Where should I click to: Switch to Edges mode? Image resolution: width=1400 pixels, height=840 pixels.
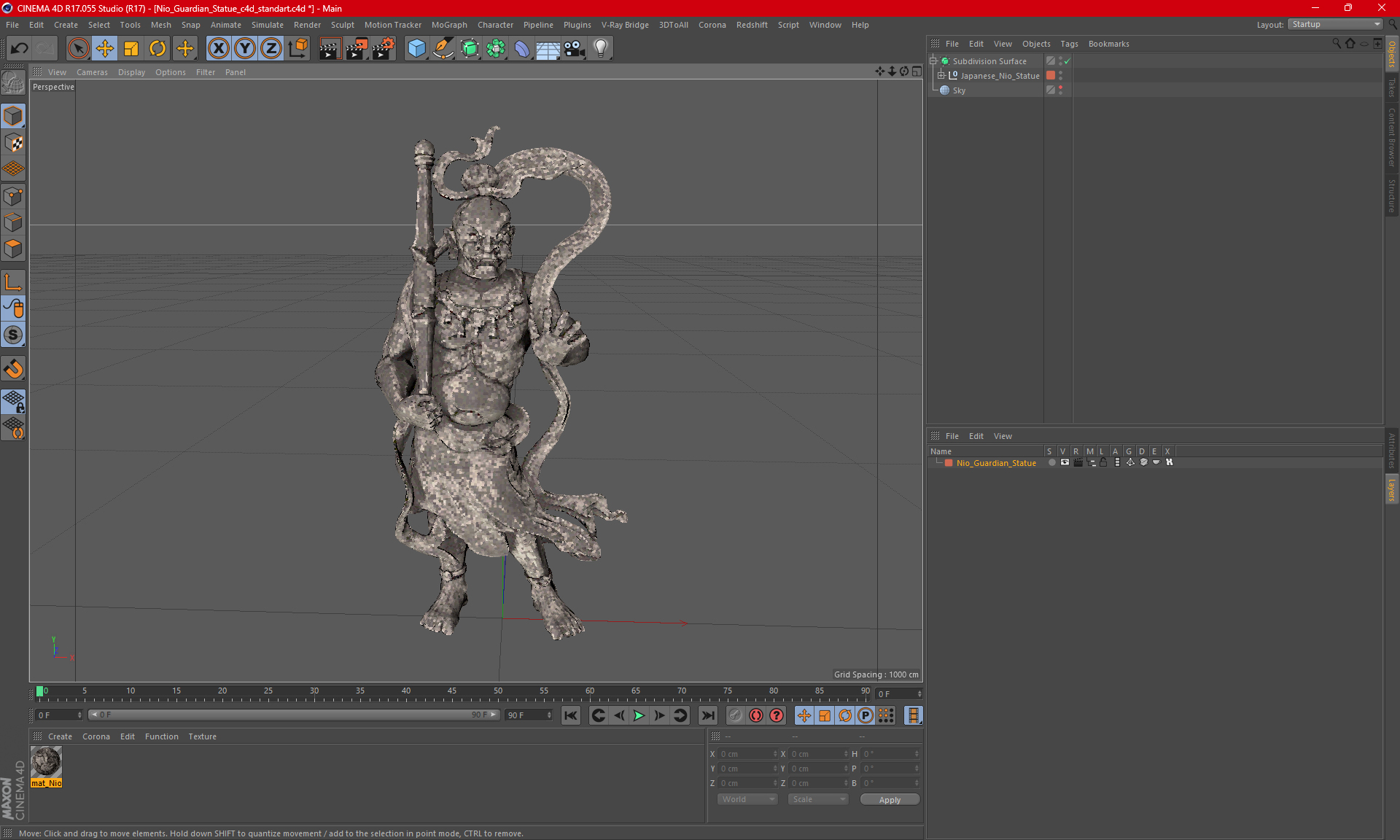coord(13,222)
